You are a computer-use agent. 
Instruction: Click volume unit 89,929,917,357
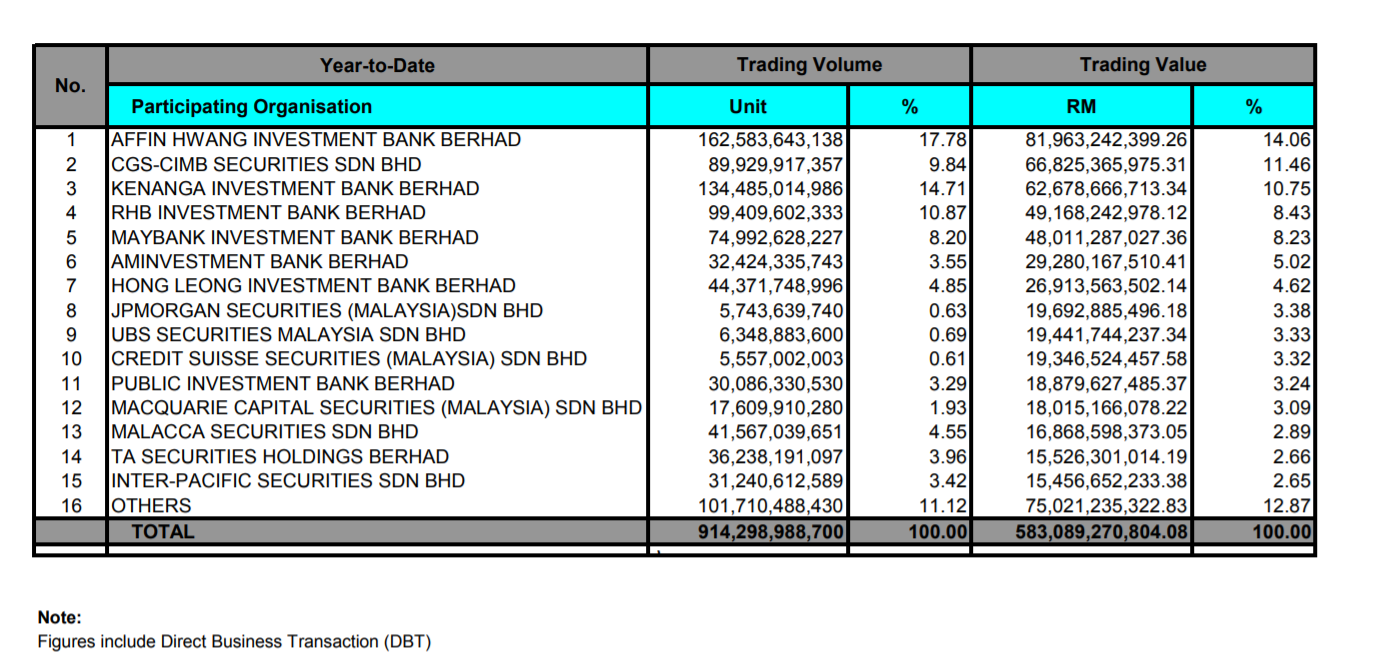[776, 164]
